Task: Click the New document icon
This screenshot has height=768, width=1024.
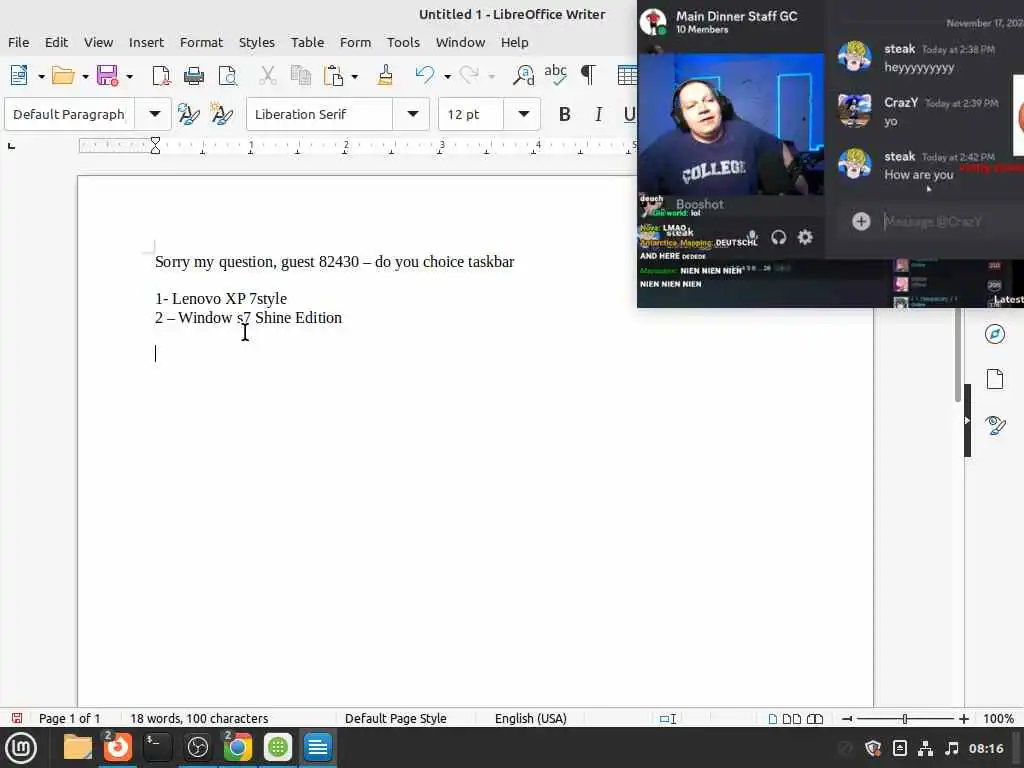Action: pyautogui.click(x=19, y=76)
